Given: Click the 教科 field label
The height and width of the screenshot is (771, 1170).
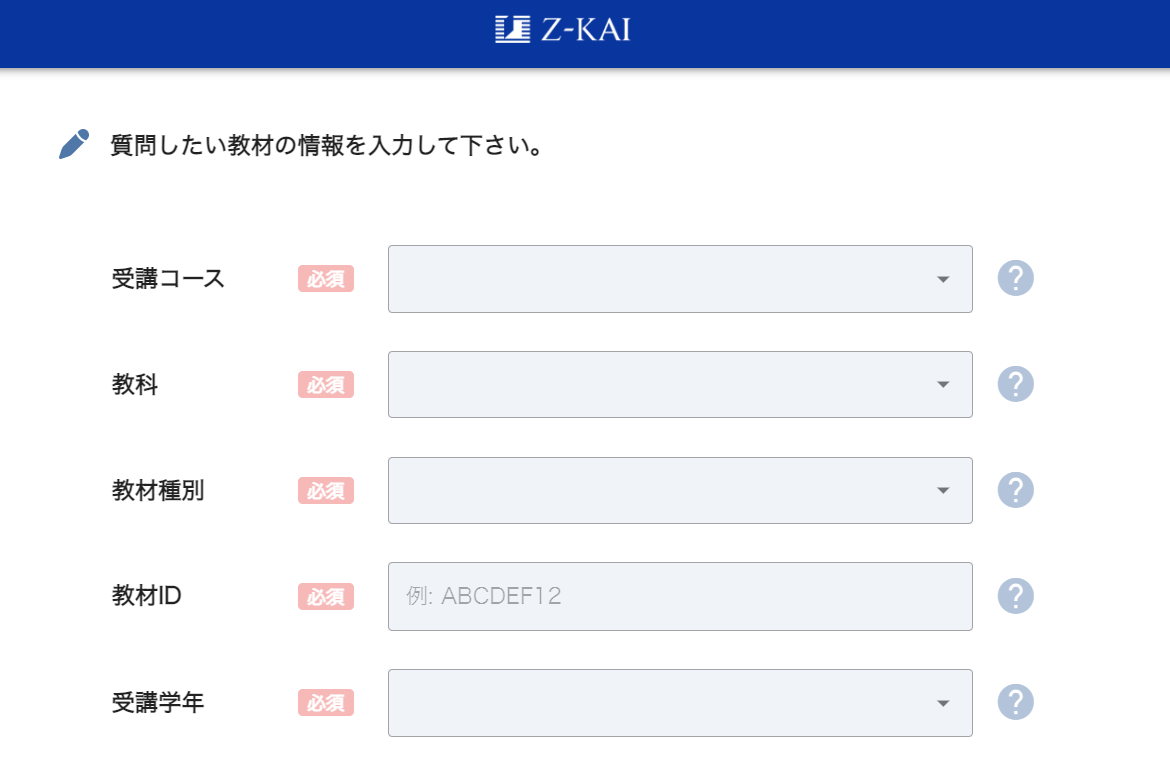Looking at the screenshot, I should (135, 385).
